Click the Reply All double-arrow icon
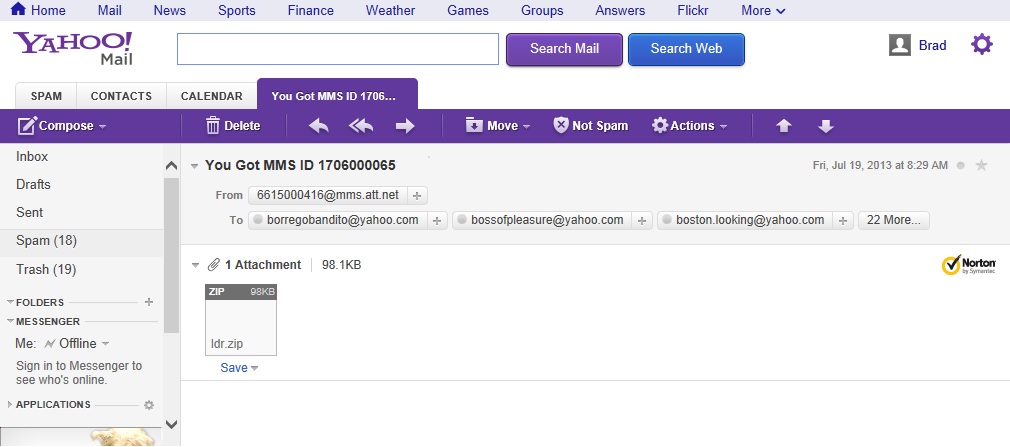This screenshot has width=1010, height=447. coord(361,126)
